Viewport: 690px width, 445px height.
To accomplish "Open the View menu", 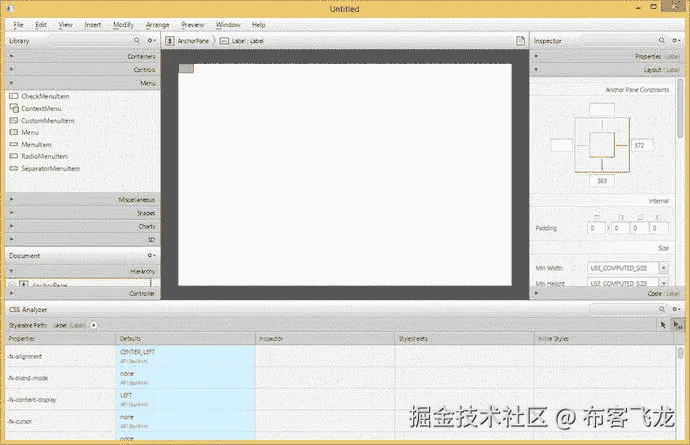I will (65, 25).
